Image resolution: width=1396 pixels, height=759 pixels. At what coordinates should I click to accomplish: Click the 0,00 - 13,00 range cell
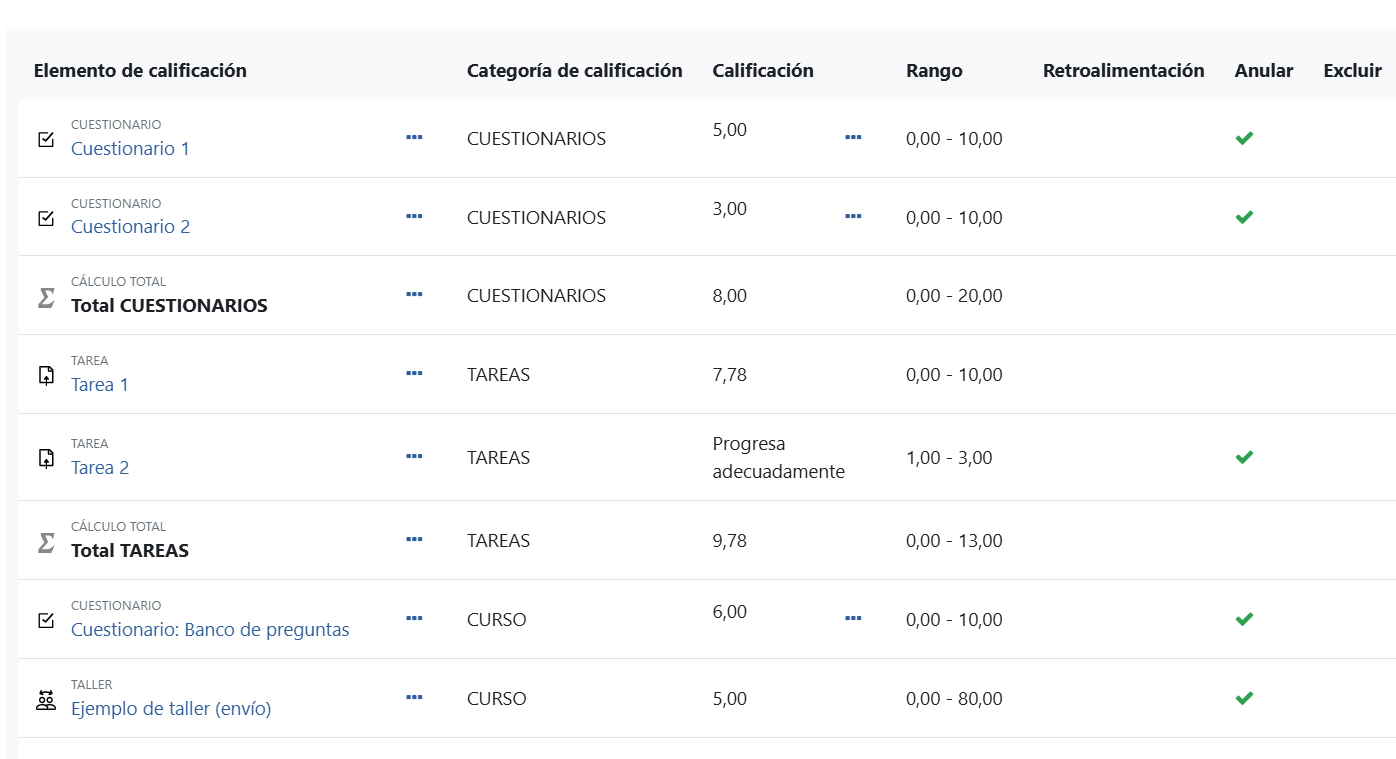pos(954,541)
